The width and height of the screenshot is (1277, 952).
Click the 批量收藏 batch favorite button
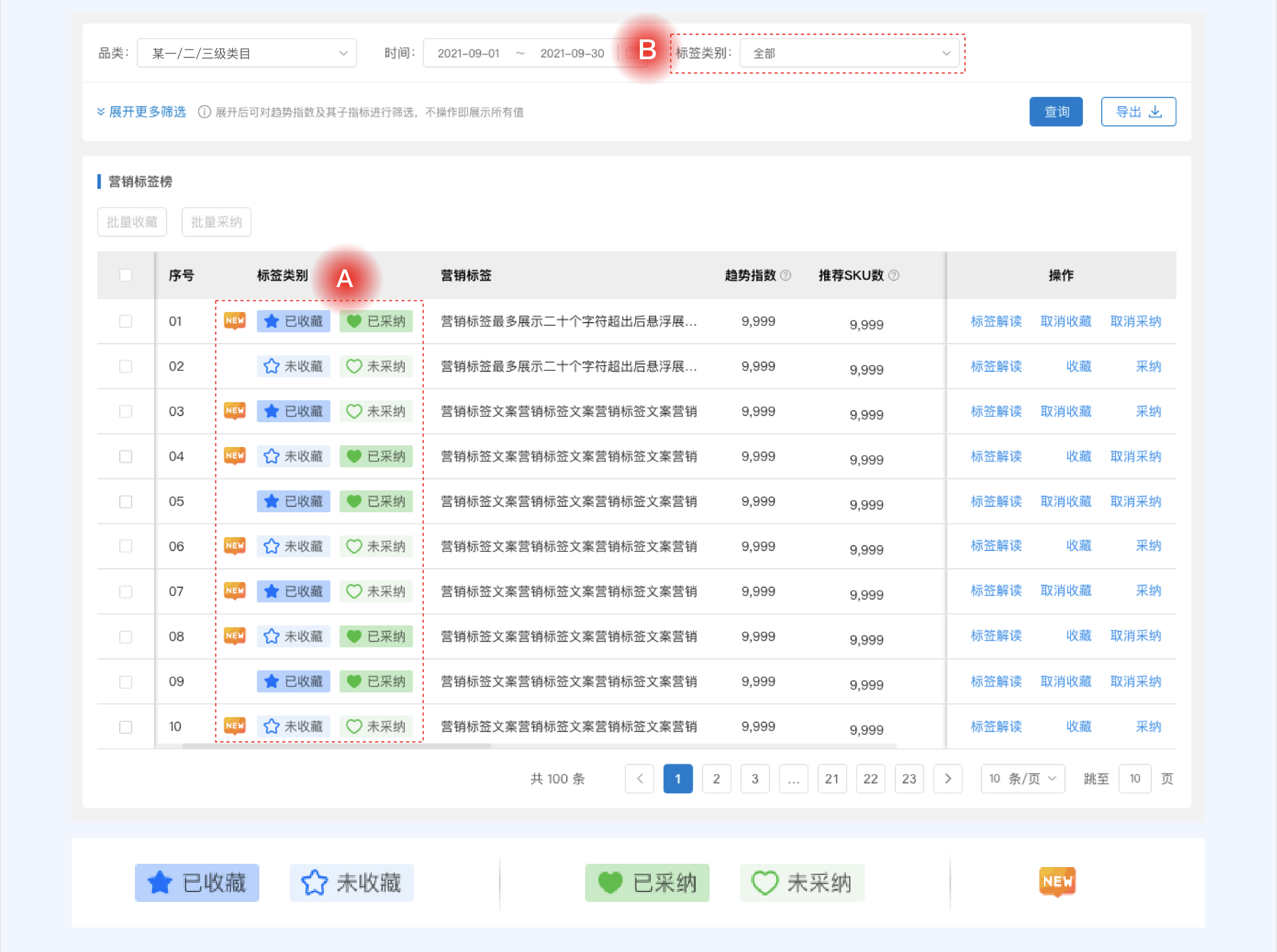coord(132,222)
